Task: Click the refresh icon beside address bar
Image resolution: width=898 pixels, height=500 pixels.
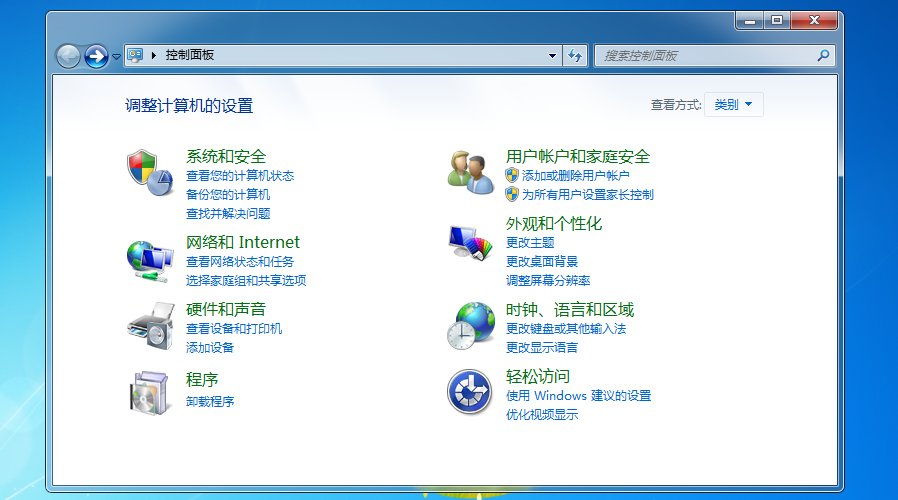Action: [575, 56]
